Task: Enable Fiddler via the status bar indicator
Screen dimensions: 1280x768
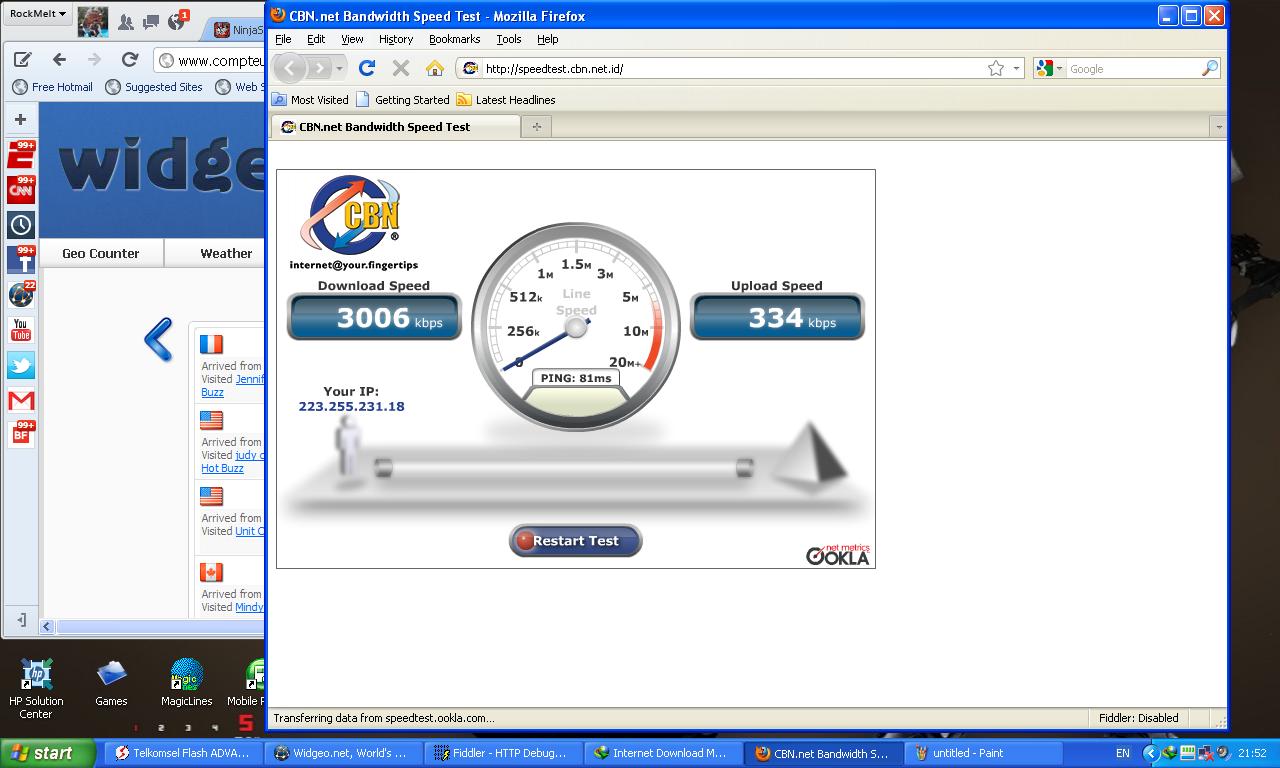Action: [1139, 718]
